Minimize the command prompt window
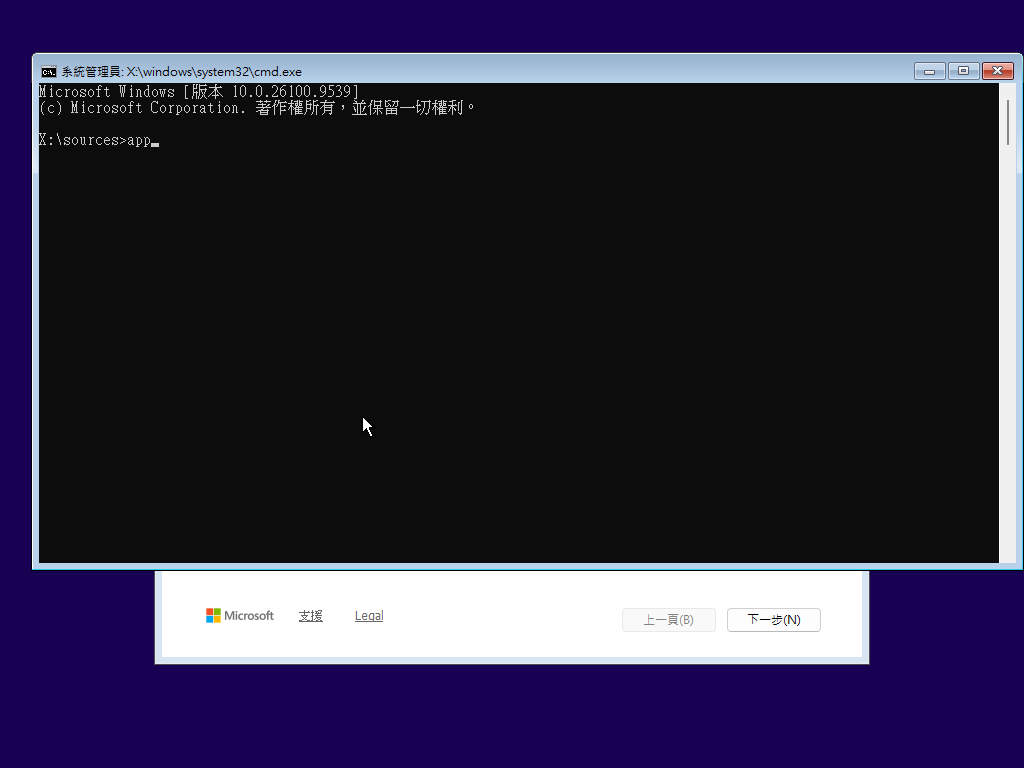 click(929, 71)
